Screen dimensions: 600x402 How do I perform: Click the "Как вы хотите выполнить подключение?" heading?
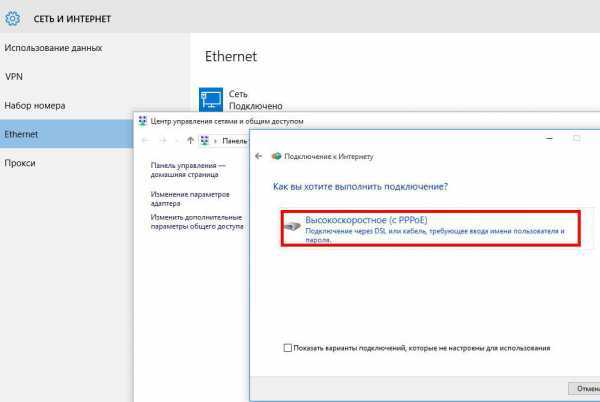pyautogui.click(x=360, y=187)
